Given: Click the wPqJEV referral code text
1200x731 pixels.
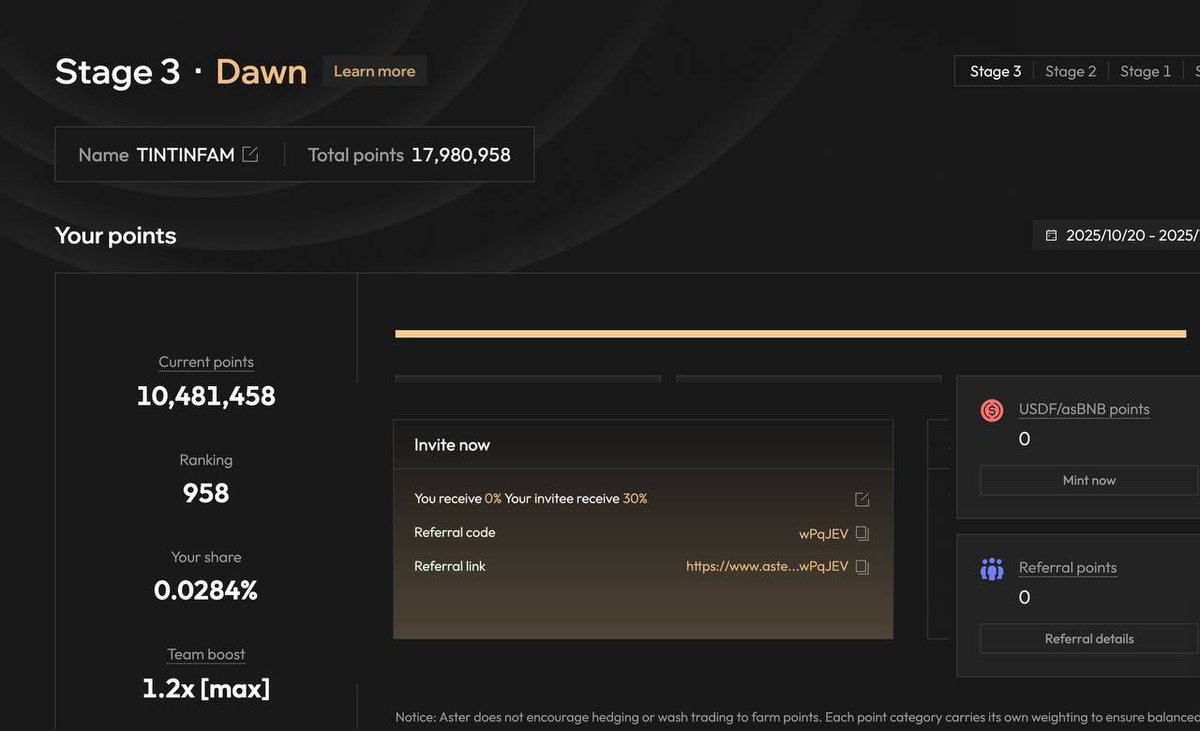Looking at the screenshot, I should click(824, 533).
